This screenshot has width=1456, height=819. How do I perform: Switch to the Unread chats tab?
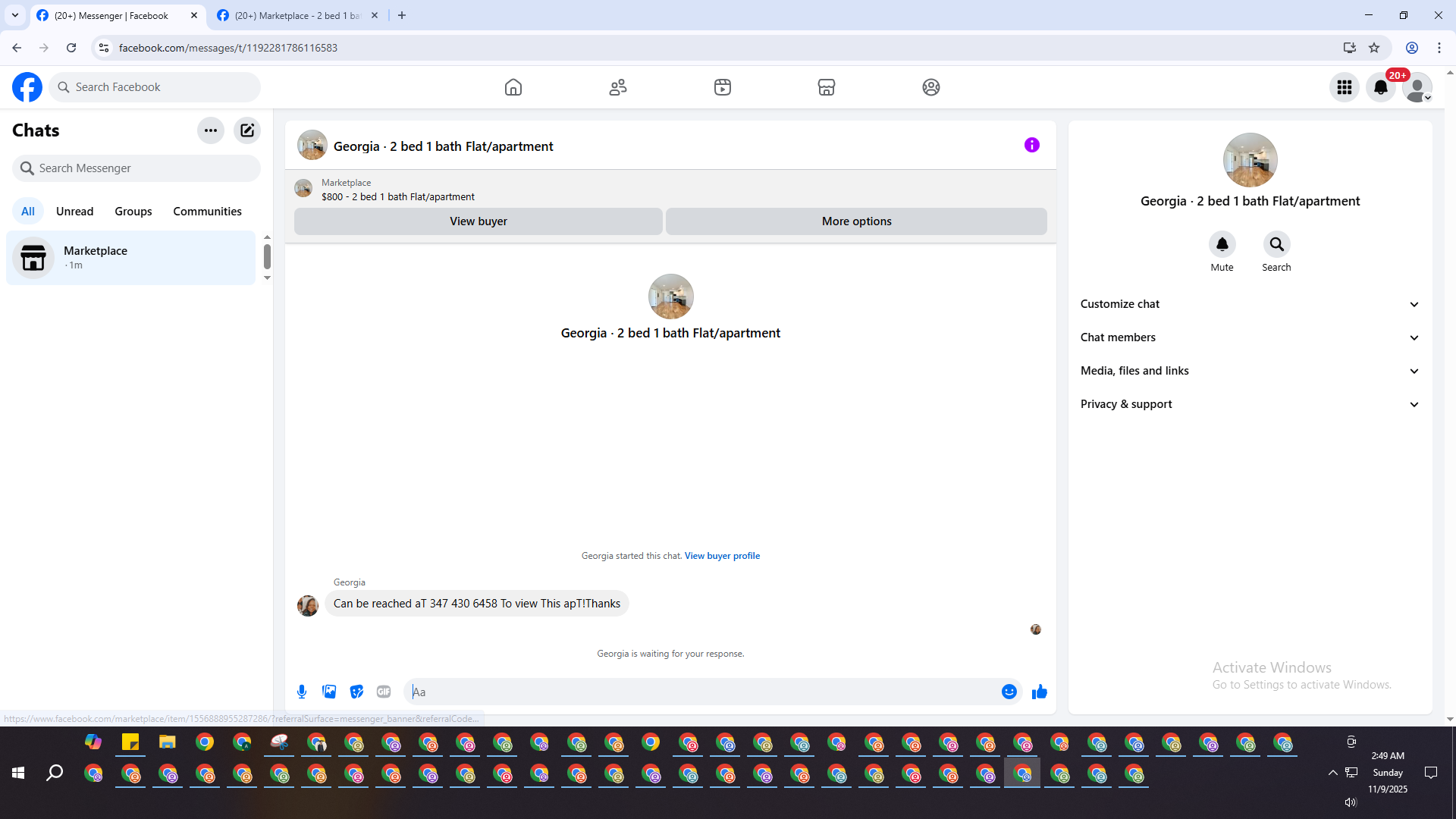[74, 212]
